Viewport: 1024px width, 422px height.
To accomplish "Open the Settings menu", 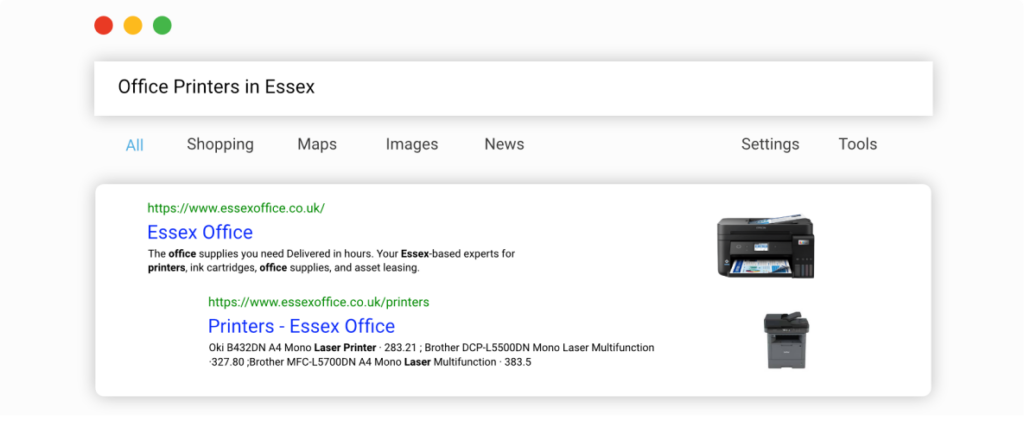I will pos(770,144).
